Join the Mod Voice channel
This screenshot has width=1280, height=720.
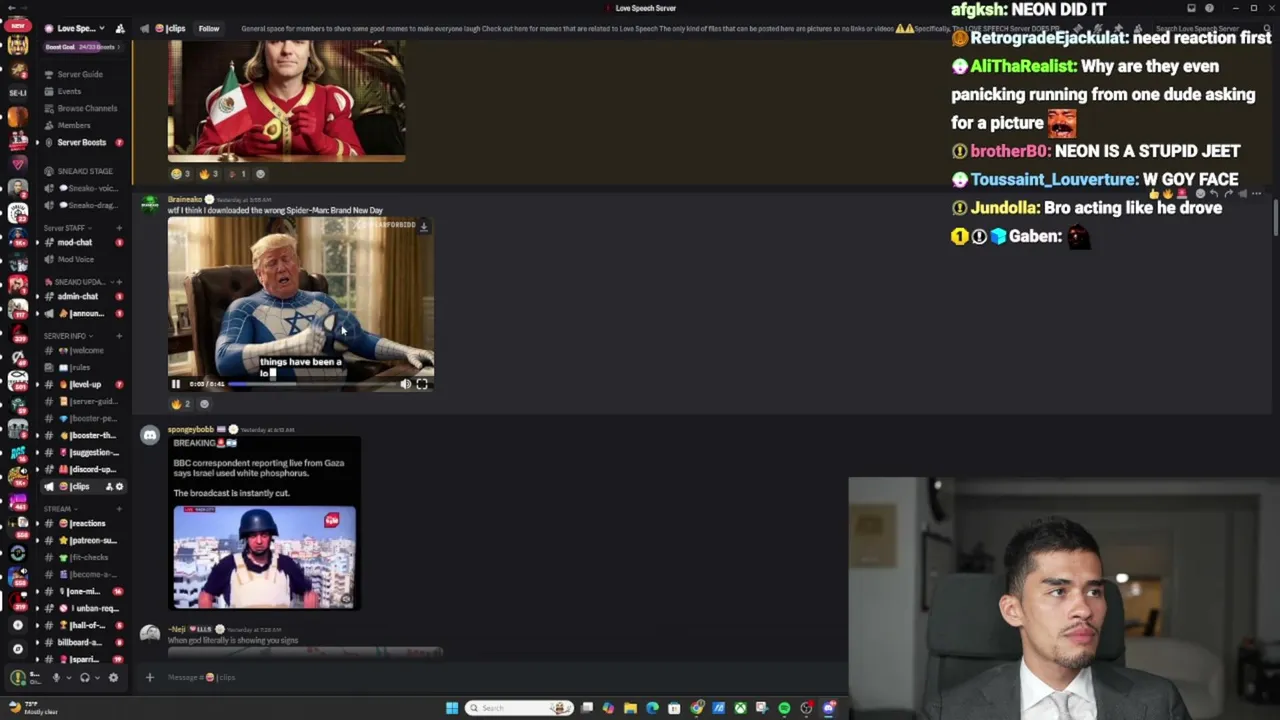click(x=76, y=259)
